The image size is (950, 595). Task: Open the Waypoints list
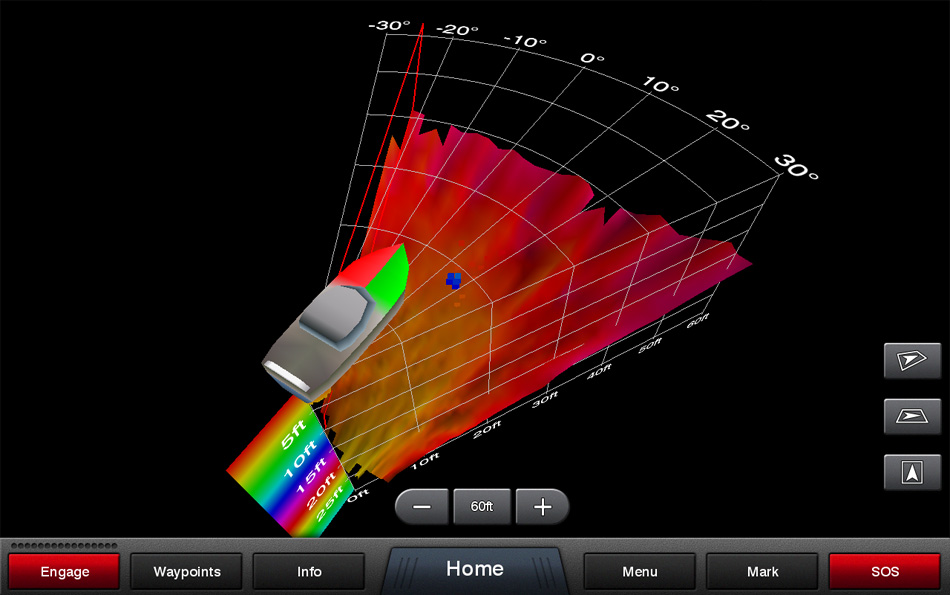pos(187,572)
